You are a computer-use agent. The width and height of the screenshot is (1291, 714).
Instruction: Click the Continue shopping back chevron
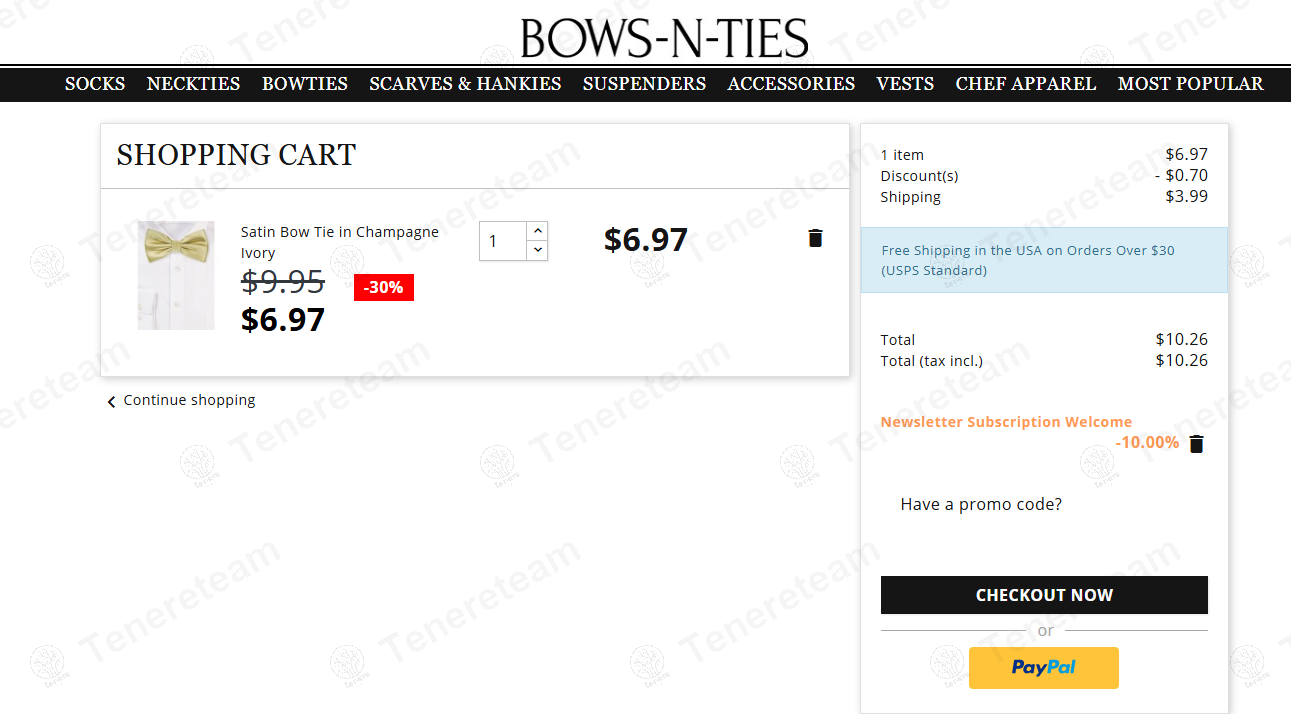pyautogui.click(x=112, y=402)
